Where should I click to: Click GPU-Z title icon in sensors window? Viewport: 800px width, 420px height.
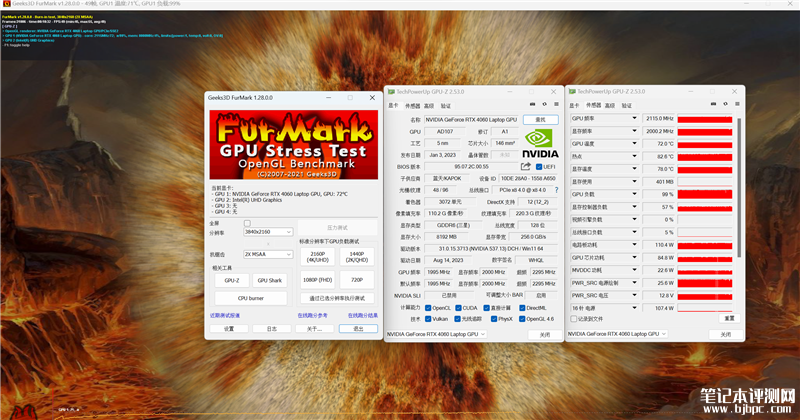[572, 91]
